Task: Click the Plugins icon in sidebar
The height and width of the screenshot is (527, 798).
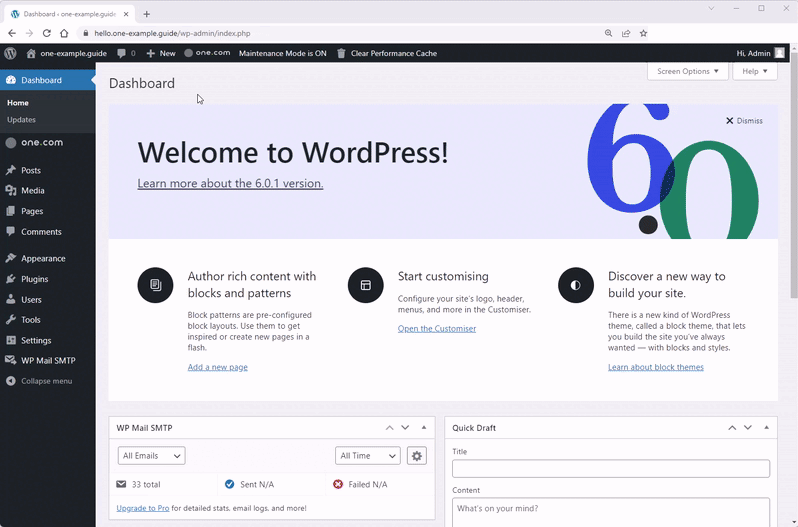Action: 11,279
